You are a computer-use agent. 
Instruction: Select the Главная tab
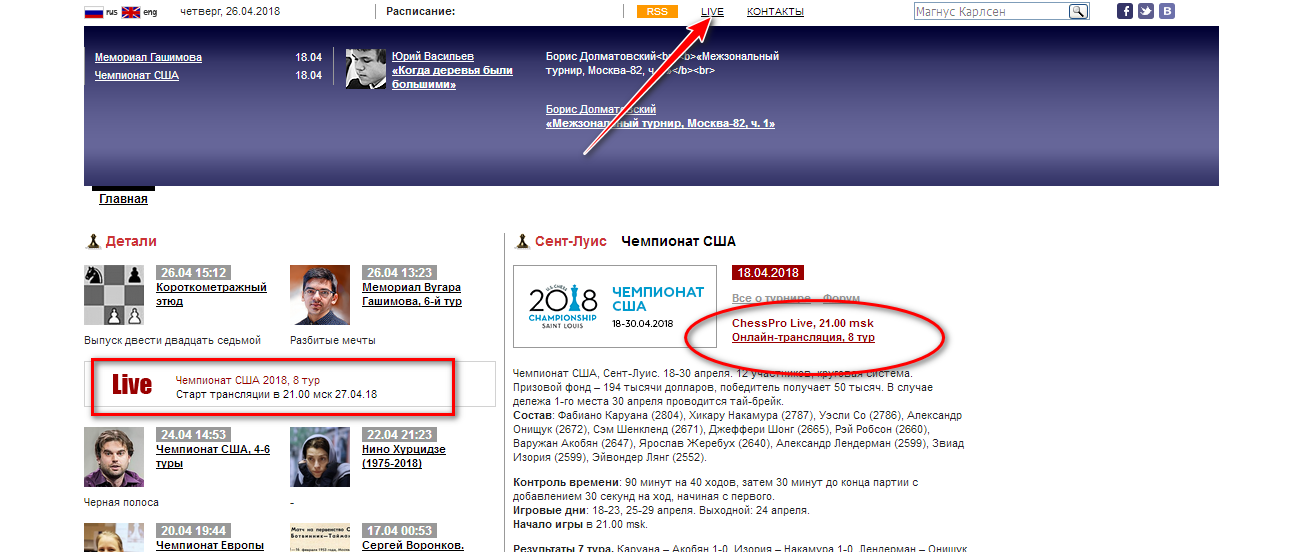tap(123, 198)
